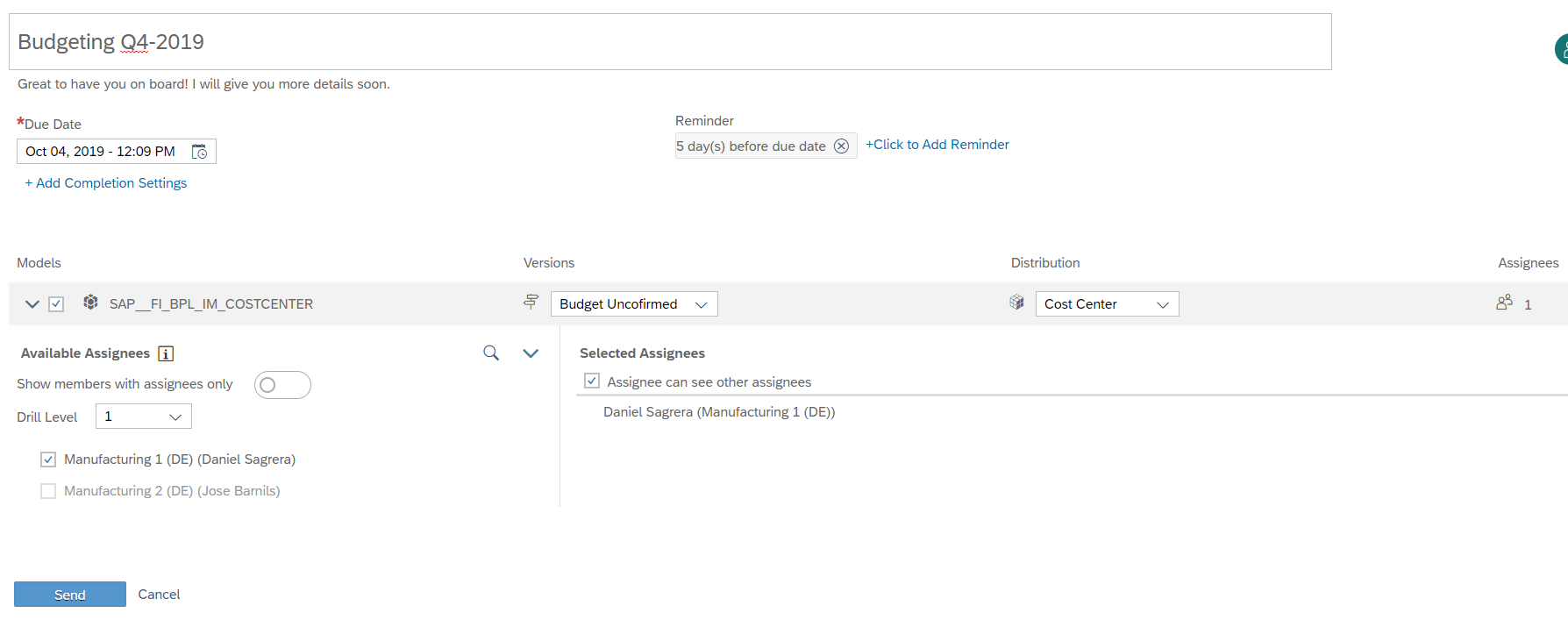1568x620 pixels.
Task: Click the assignees people icon
Action: tap(1505, 302)
